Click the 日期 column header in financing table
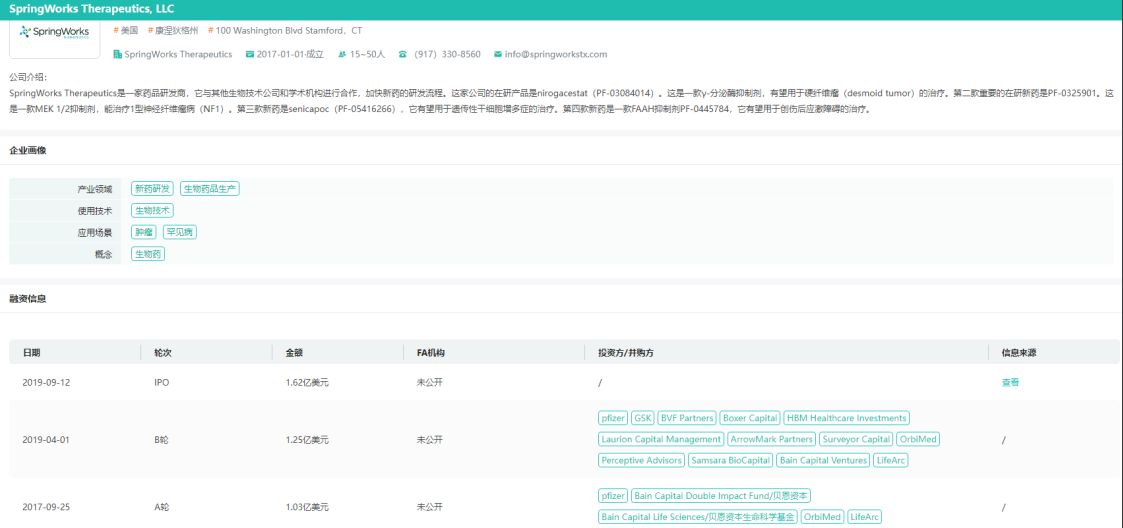Screen dimensions: 1123x528 point(32,353)
